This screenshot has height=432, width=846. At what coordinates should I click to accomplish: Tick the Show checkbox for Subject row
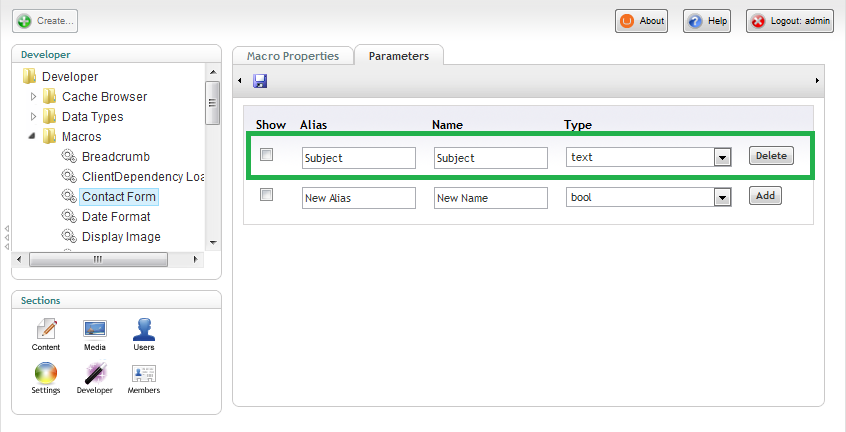coord(267,155)
